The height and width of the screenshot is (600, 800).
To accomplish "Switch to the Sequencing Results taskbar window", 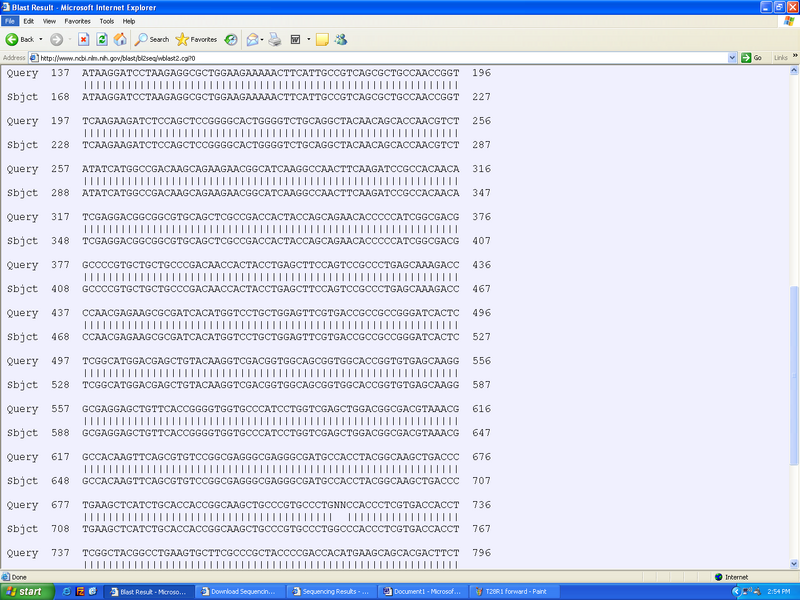I will point(330,591).
